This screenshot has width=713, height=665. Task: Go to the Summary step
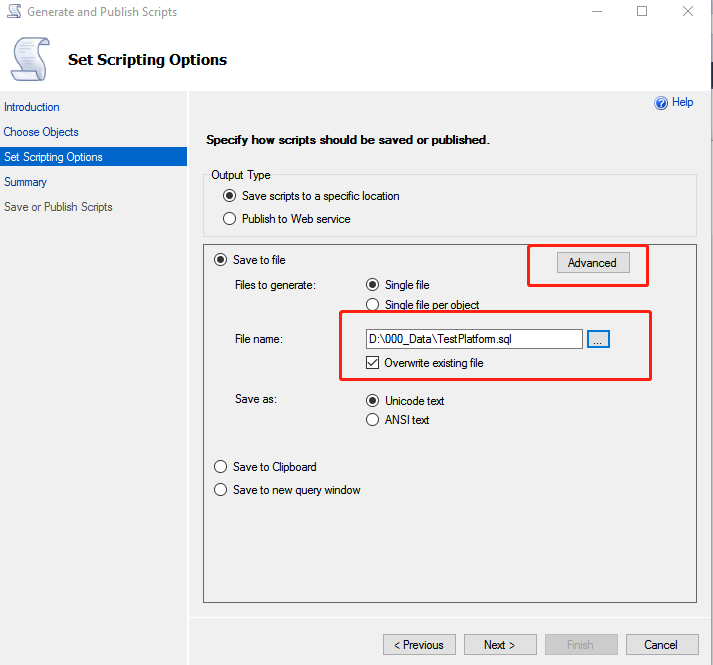click(x=25, y=182)
